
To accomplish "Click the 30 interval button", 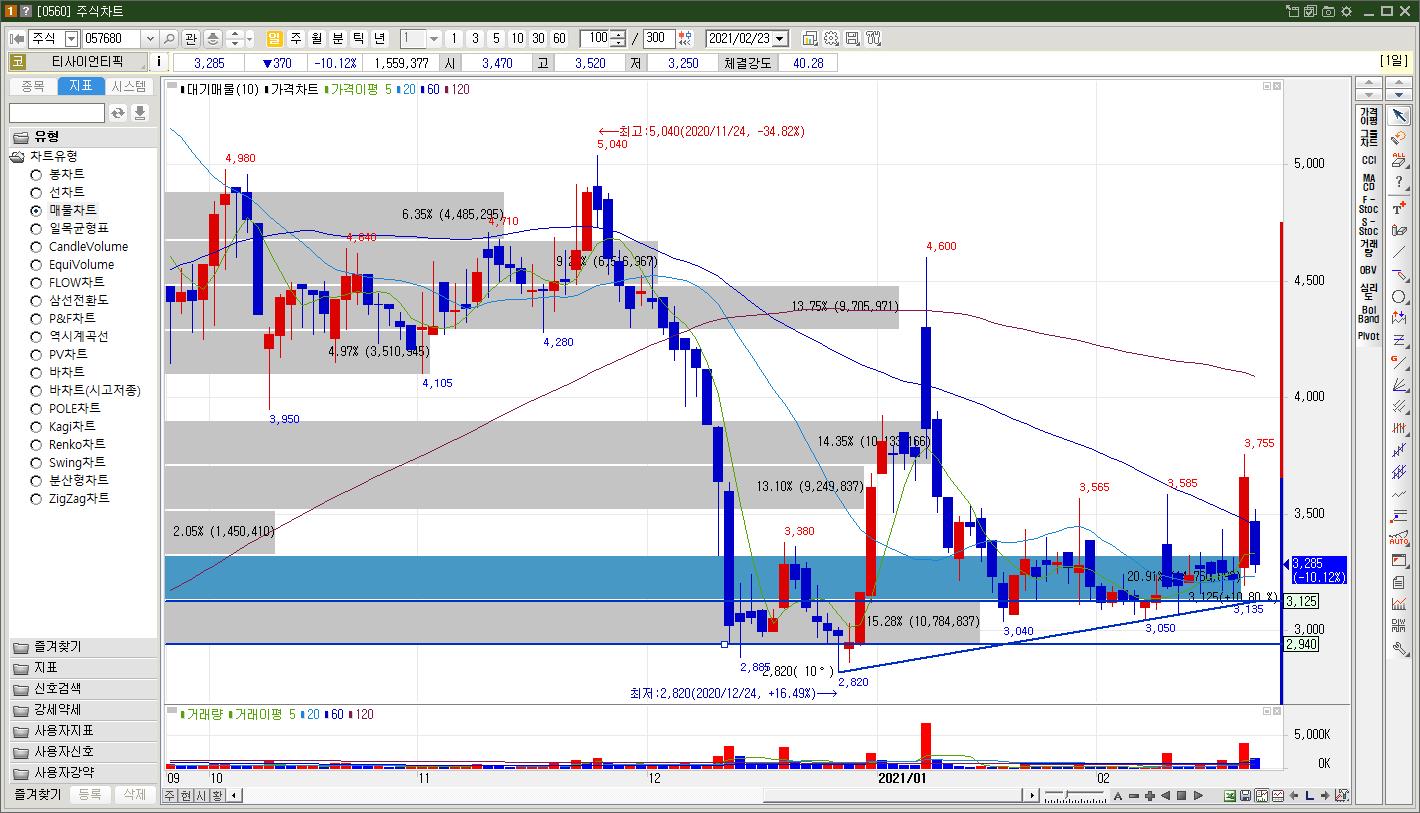I will (538, 38).
